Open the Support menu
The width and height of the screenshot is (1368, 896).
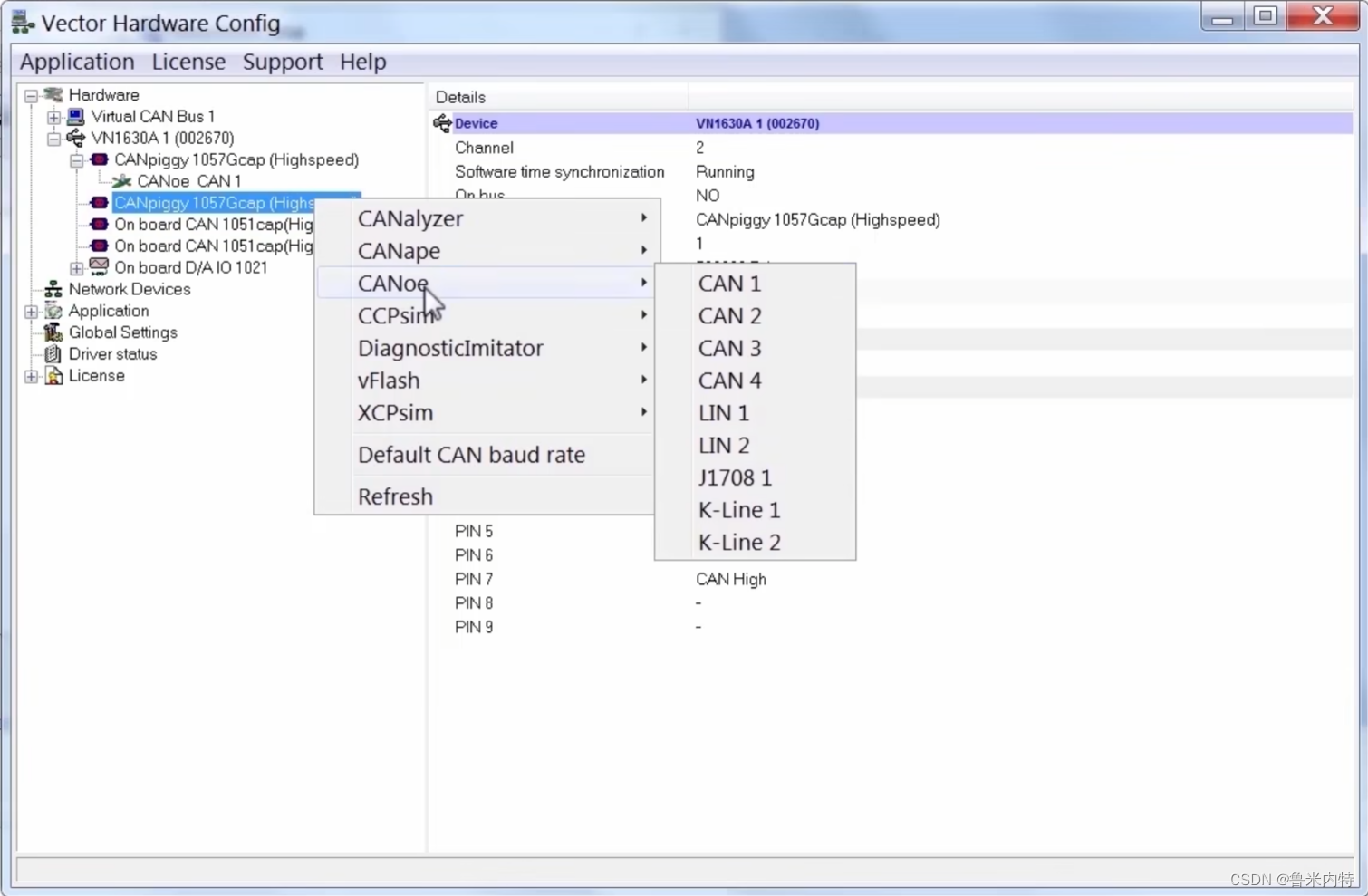[x=283, y=62]
